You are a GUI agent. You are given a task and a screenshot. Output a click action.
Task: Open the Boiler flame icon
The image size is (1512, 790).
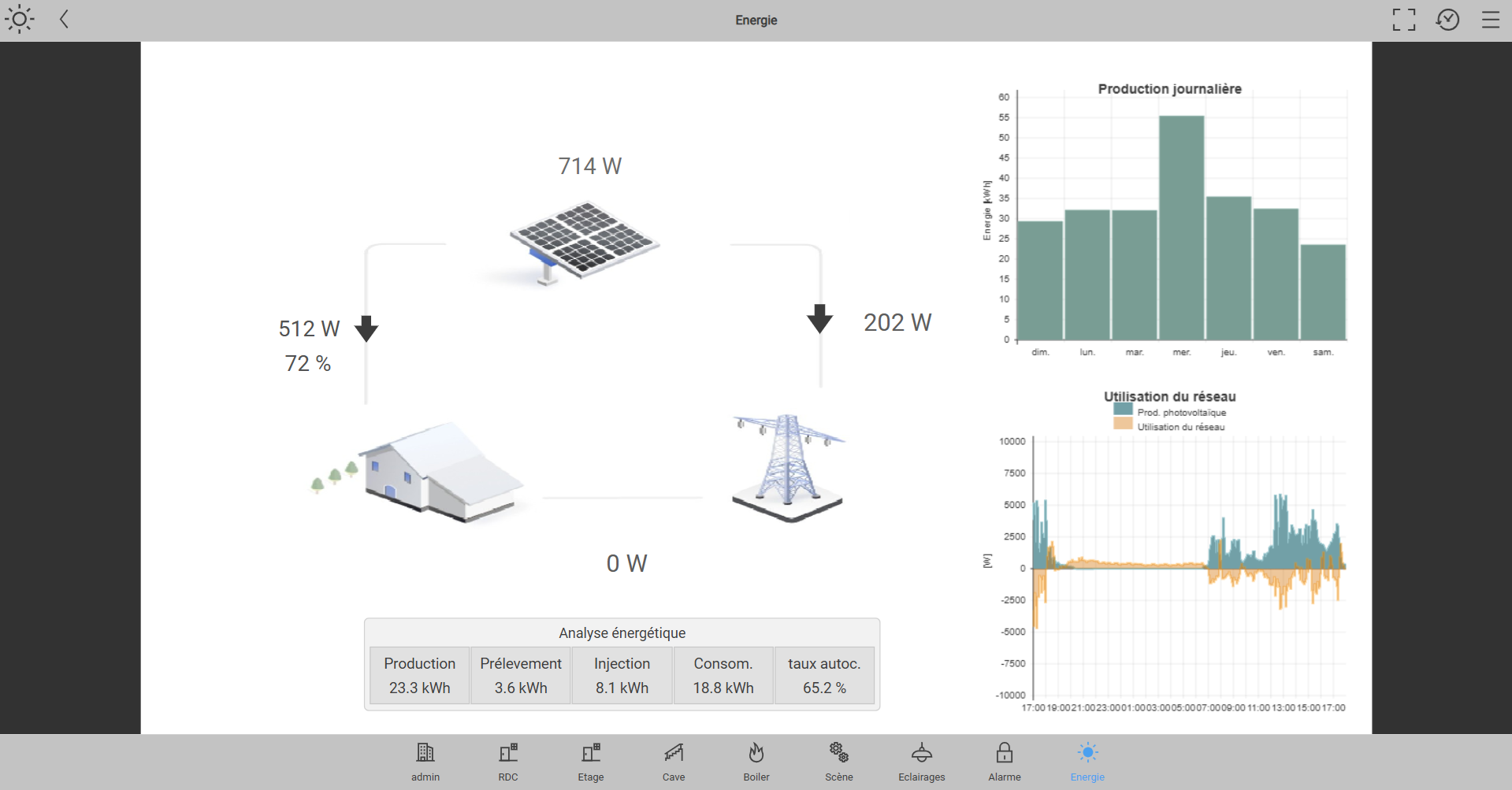(756, 762)
